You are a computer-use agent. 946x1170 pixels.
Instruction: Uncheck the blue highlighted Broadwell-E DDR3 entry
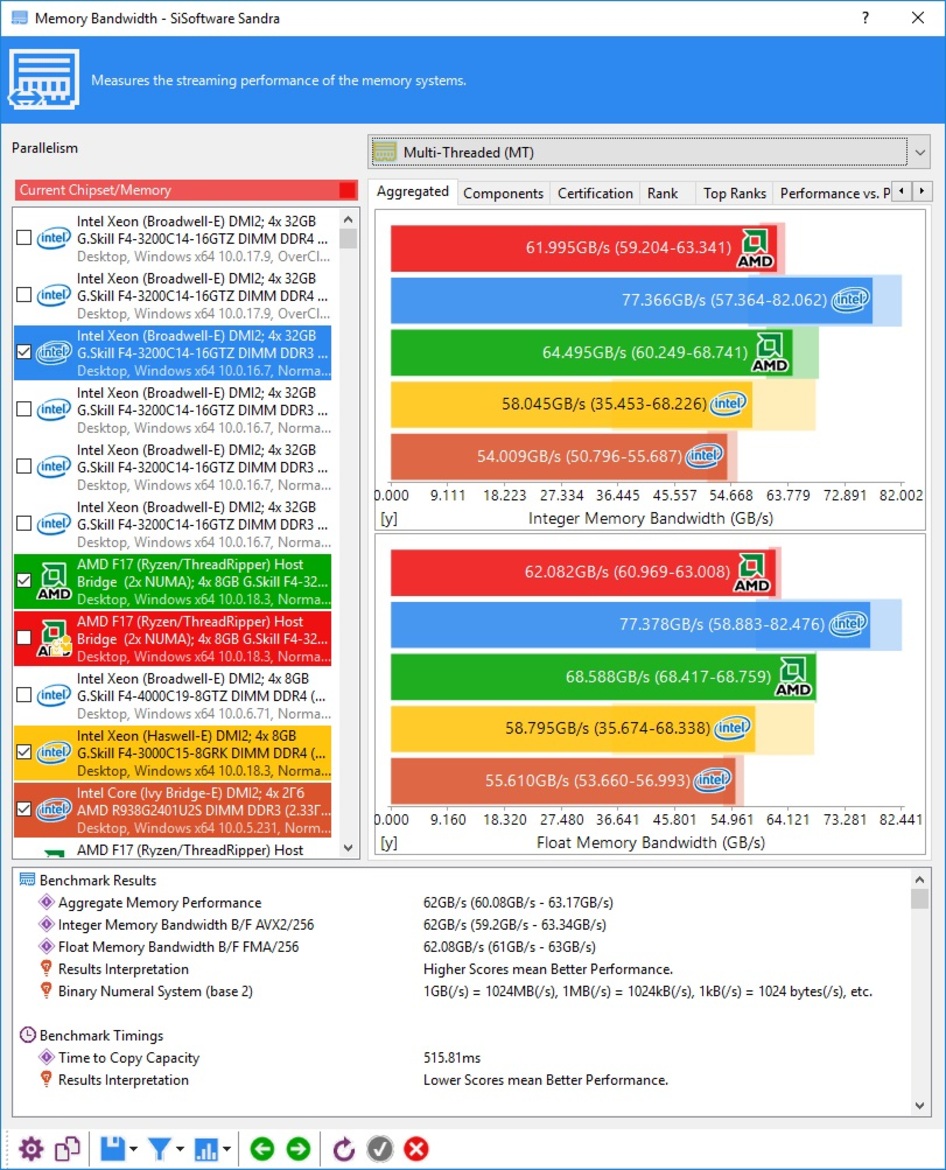tap(24, 352)
